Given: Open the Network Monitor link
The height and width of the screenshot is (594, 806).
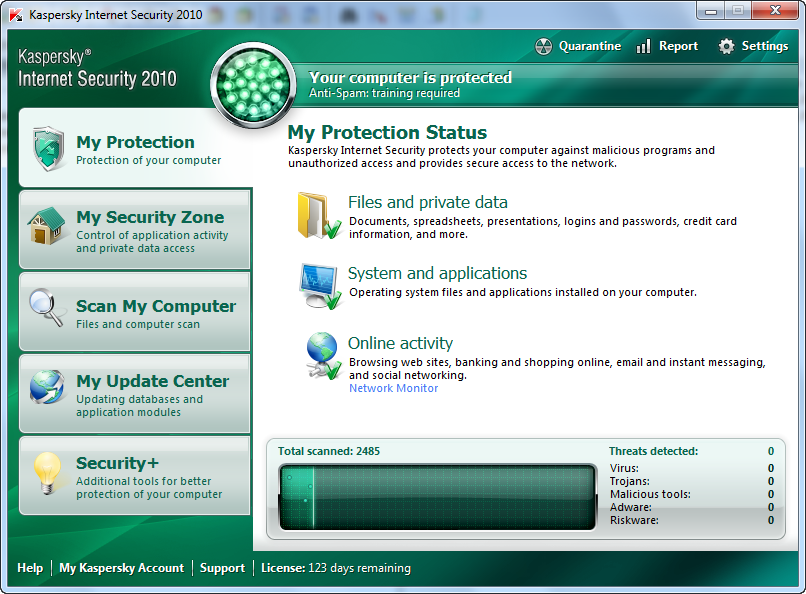Looking at the screenshot, I should point(393,388).
